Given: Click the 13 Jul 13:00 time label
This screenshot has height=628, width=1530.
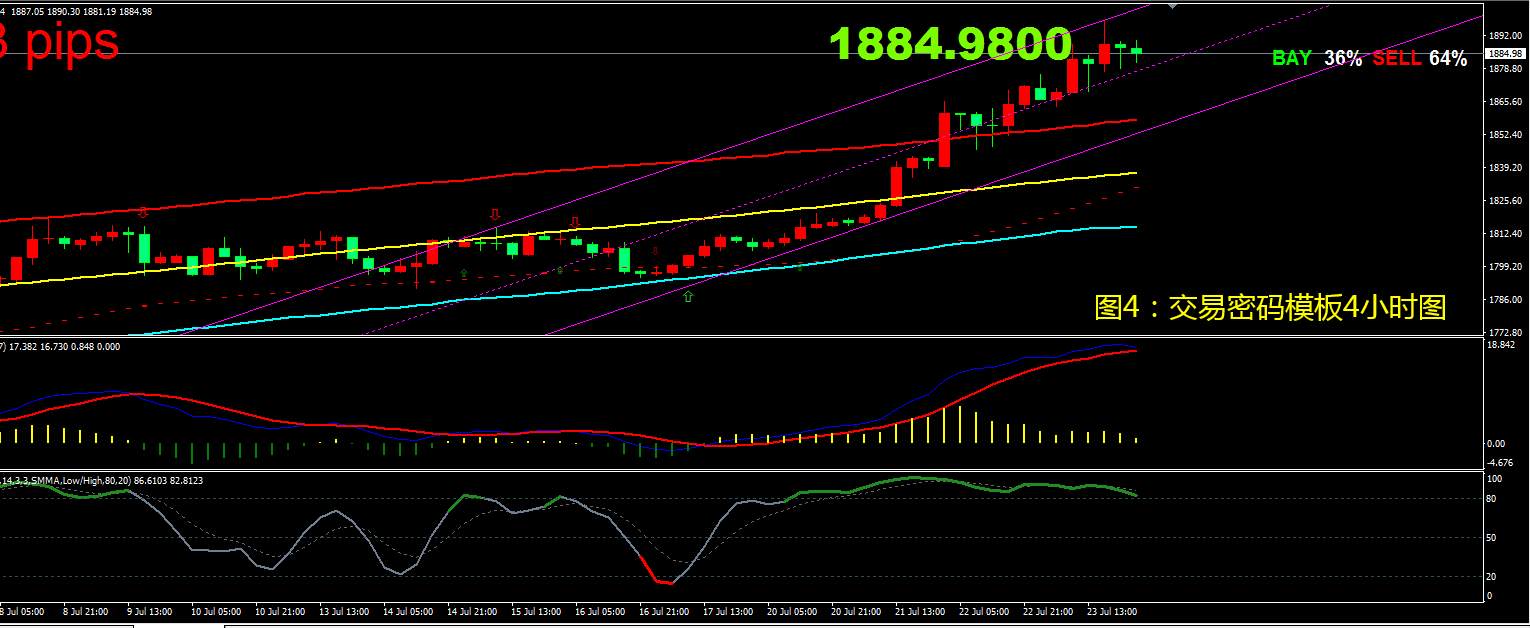Looking at the screenshot, I should pos(344,611).
